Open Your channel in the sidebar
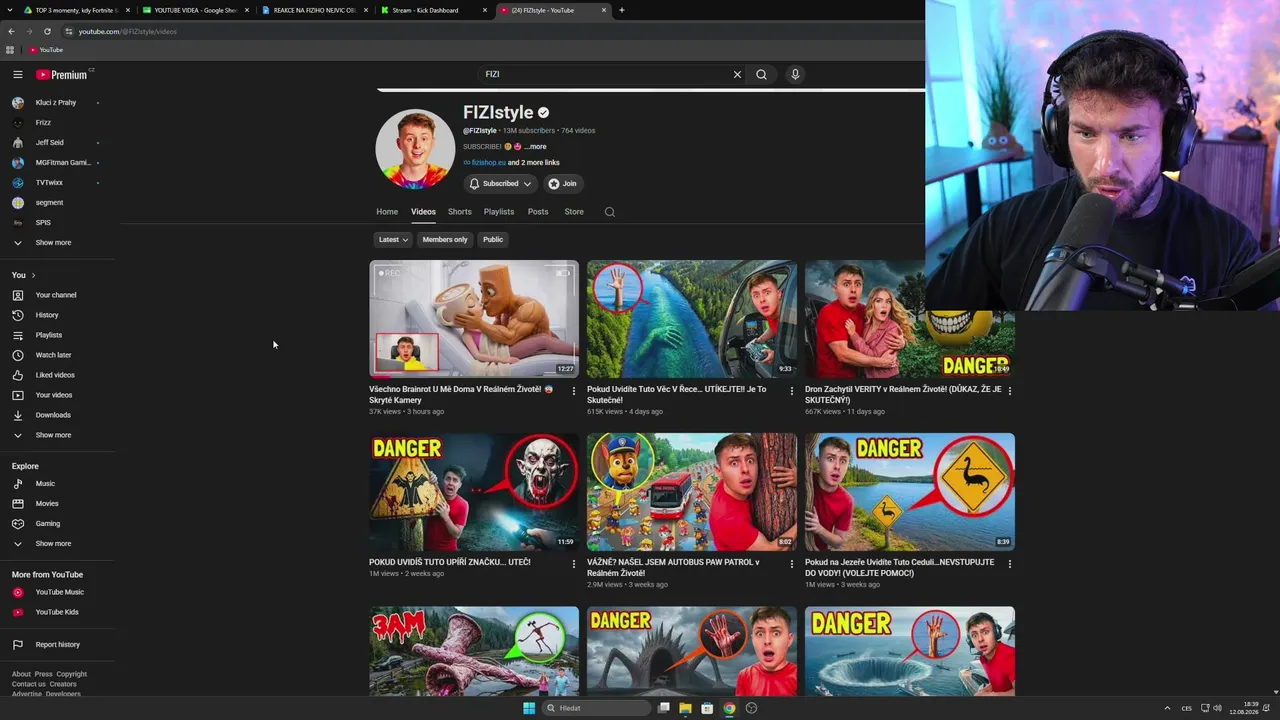 tap(58, 295)
